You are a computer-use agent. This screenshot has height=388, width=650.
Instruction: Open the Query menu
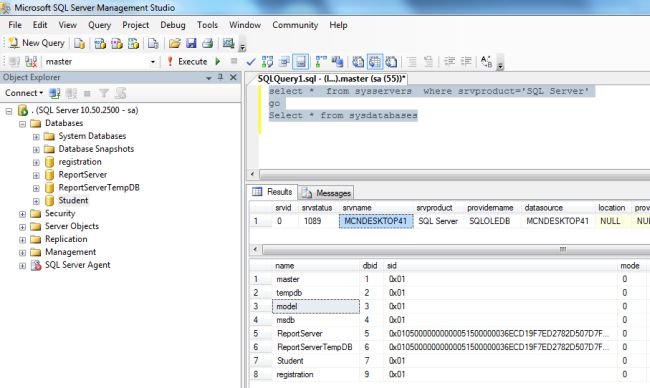tap(99, 25)
